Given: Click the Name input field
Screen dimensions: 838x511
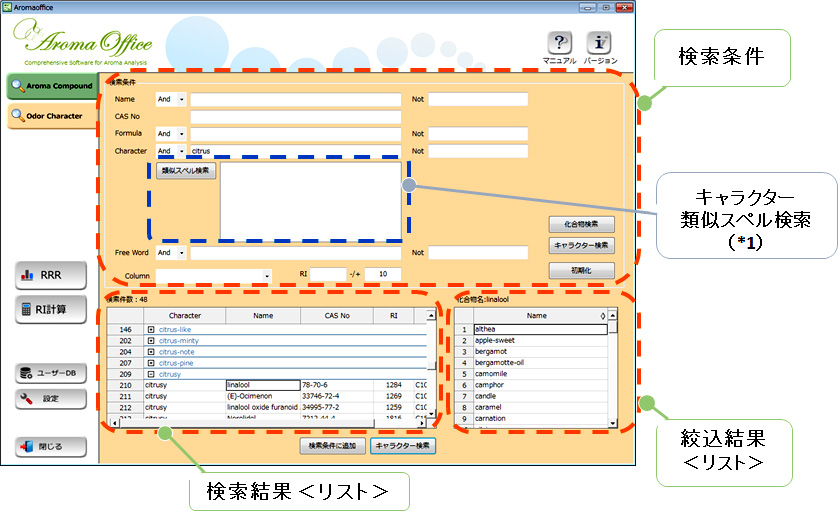Looking at the screenshot, I should (x=296, y=99).
